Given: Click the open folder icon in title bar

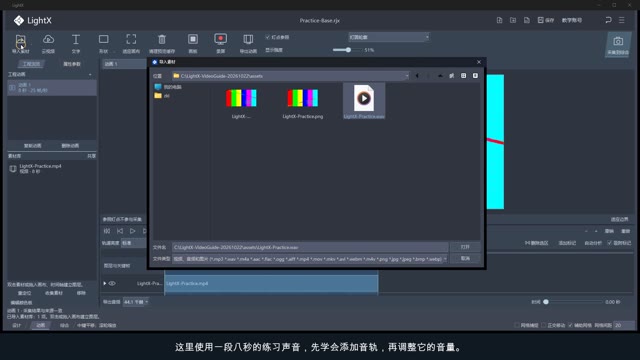Looking at the screenshot, I should pyautogui.click(x=513, y=20).
